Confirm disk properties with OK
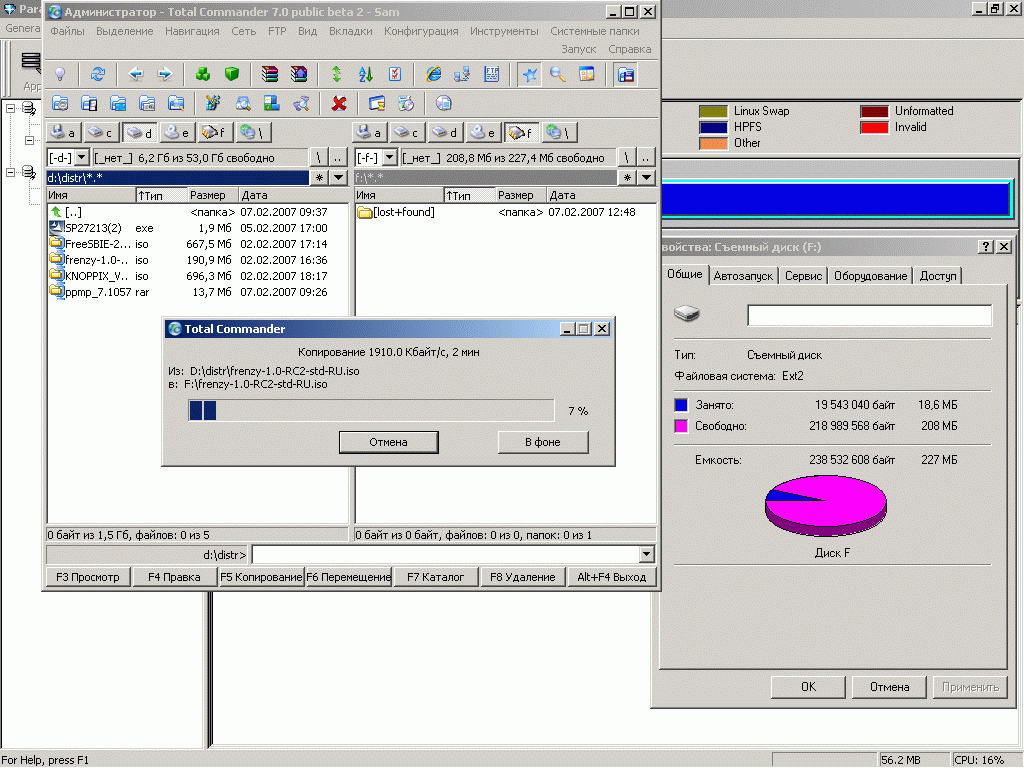 pyautogui.click(x=808, y=687)
